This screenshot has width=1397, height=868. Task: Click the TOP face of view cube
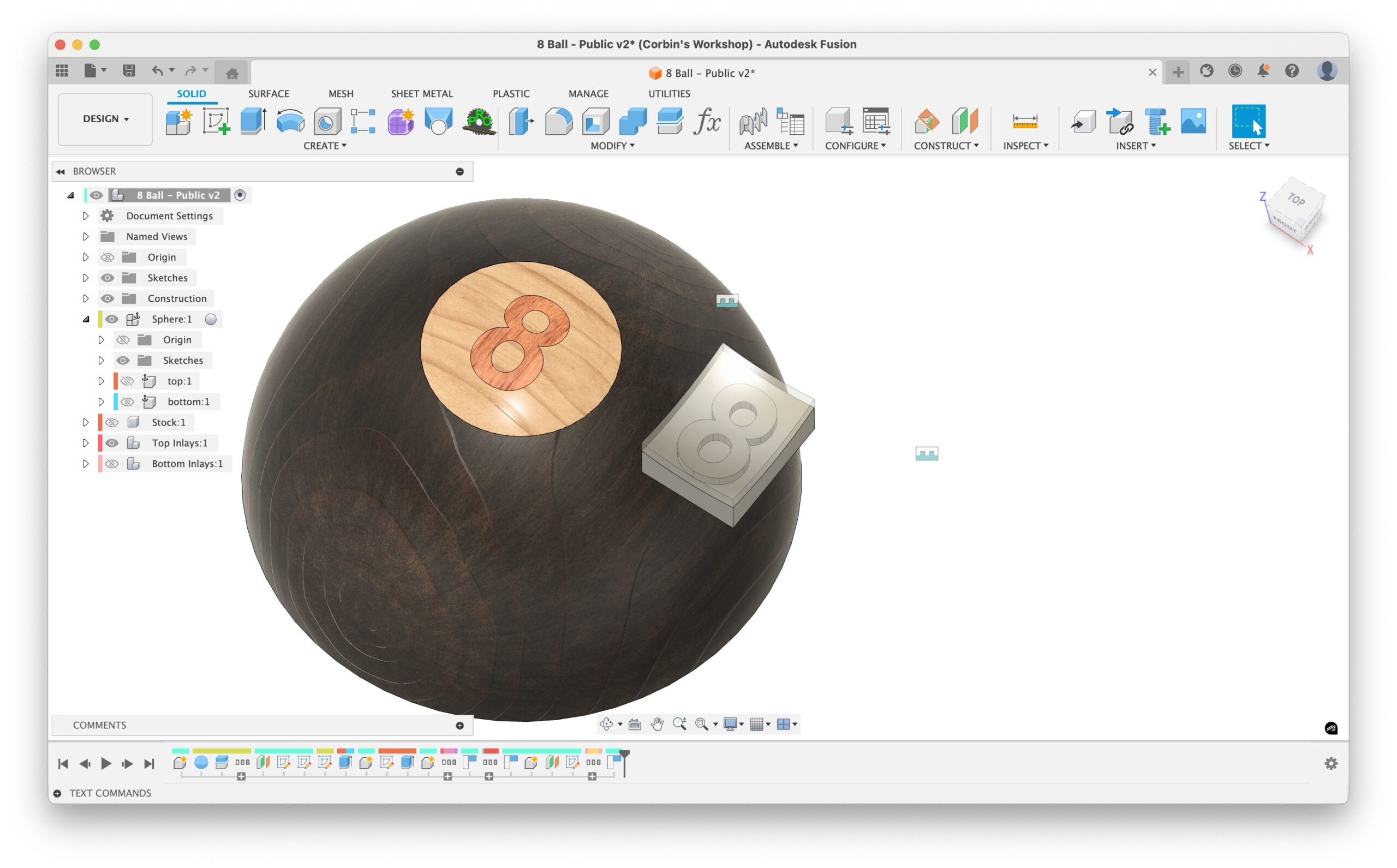click(1296, 199)
